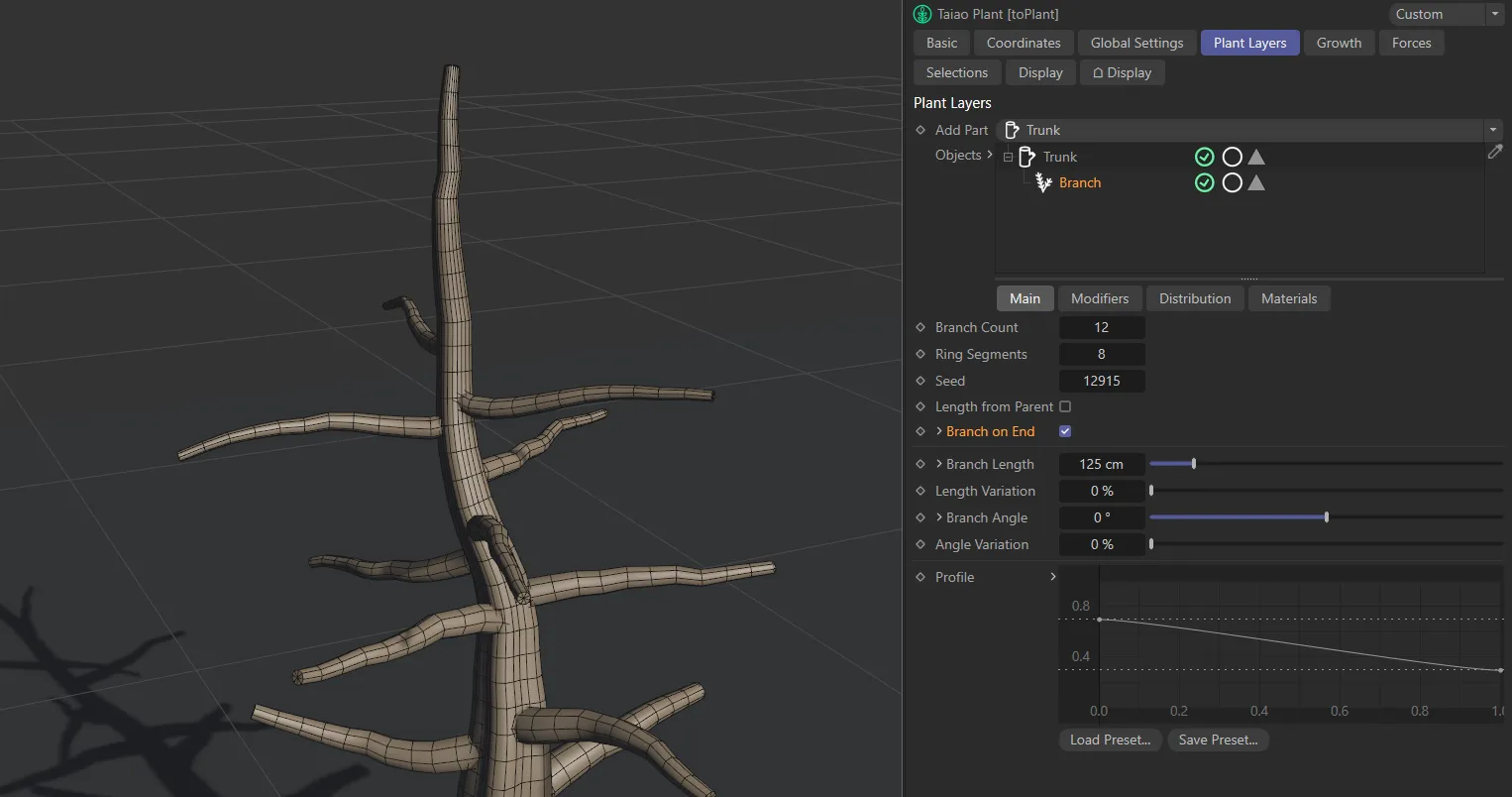Click the Save Preset button
The image size is (1512, 797).
point(1218,740)
